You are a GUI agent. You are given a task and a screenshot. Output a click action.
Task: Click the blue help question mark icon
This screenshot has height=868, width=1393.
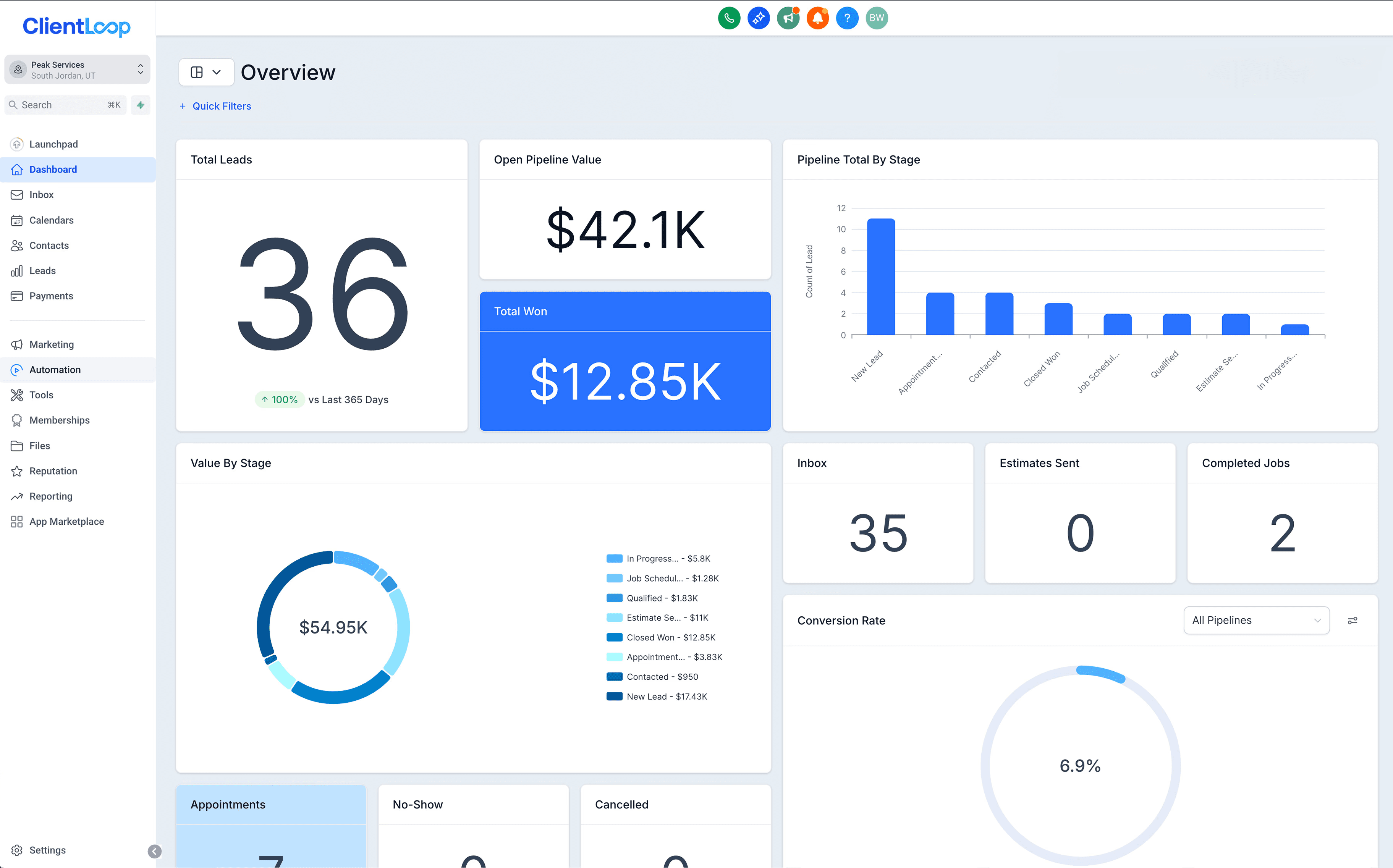click(847, 18)
